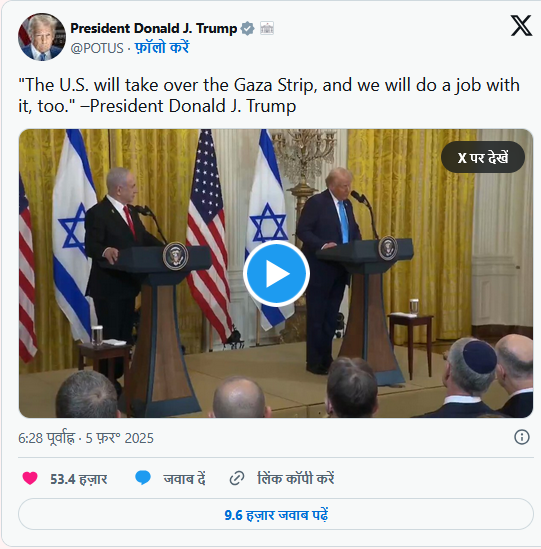The width and height of the screenshot is (541, 549).
Task: Click the blue reply speech bubble icon
Action: pos(143,478)
